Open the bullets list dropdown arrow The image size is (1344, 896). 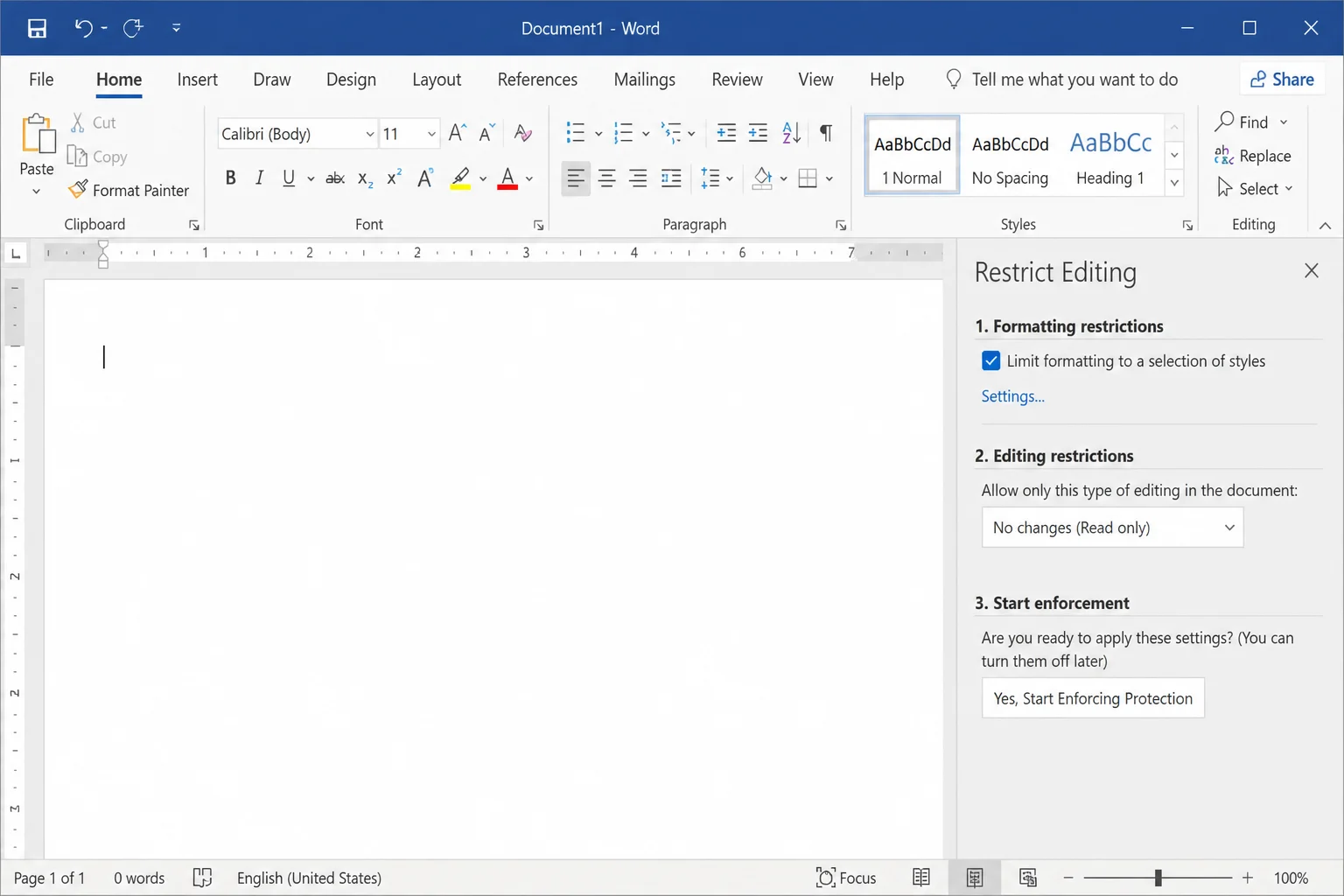tap(598, 134)
